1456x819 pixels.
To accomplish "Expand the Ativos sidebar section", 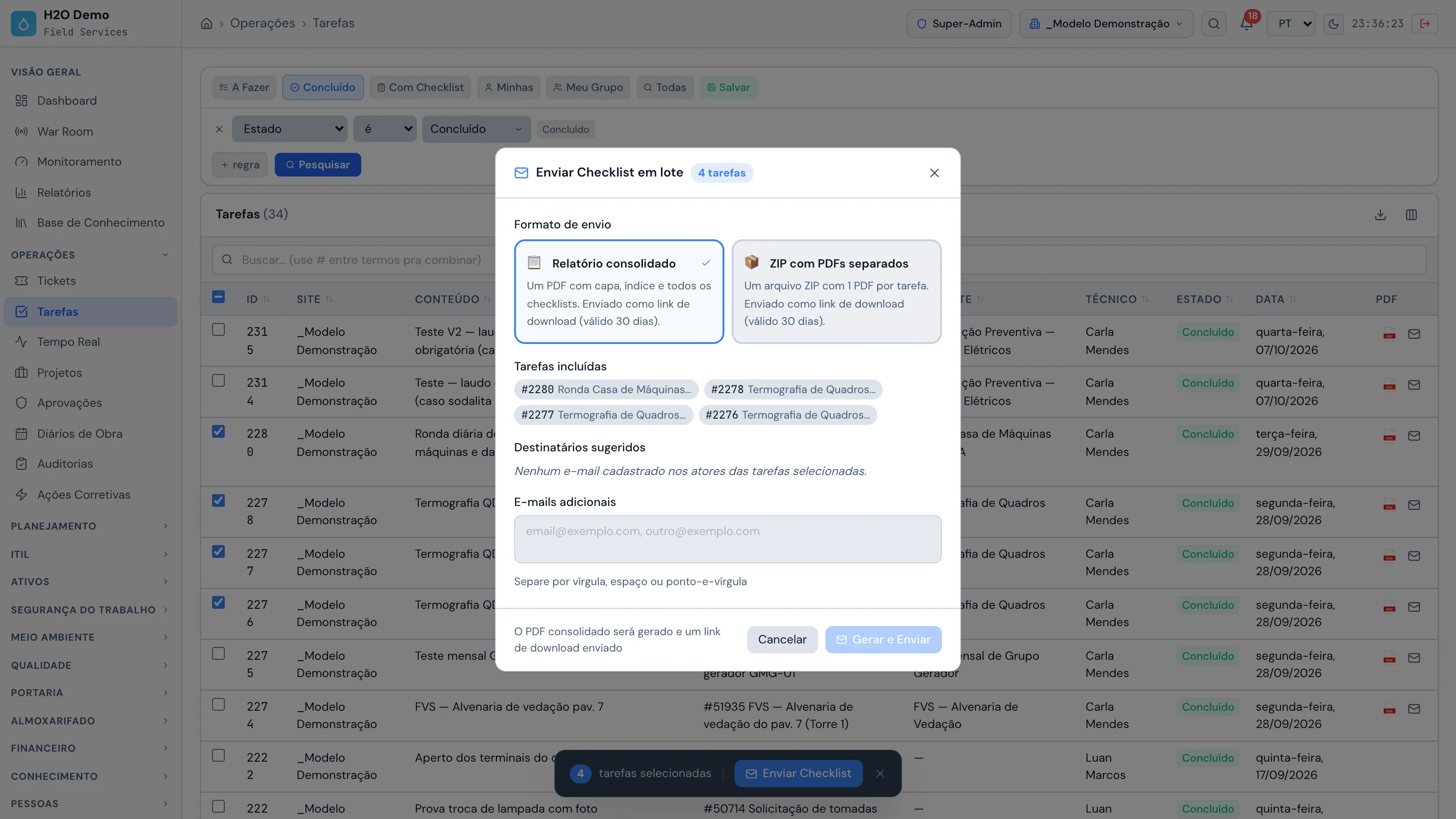I will (91, 581).
